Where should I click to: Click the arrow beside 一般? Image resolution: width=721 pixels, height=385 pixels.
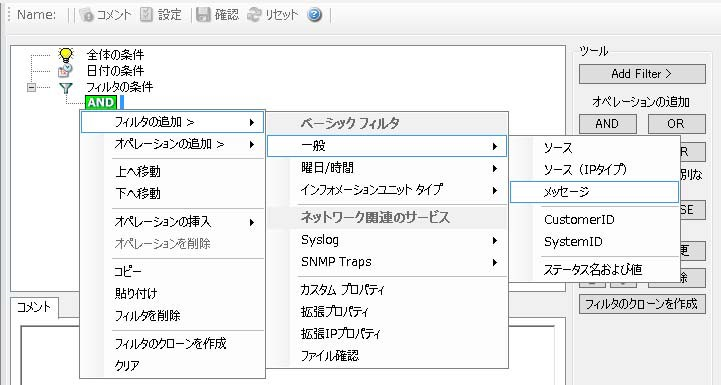(494, 146)
